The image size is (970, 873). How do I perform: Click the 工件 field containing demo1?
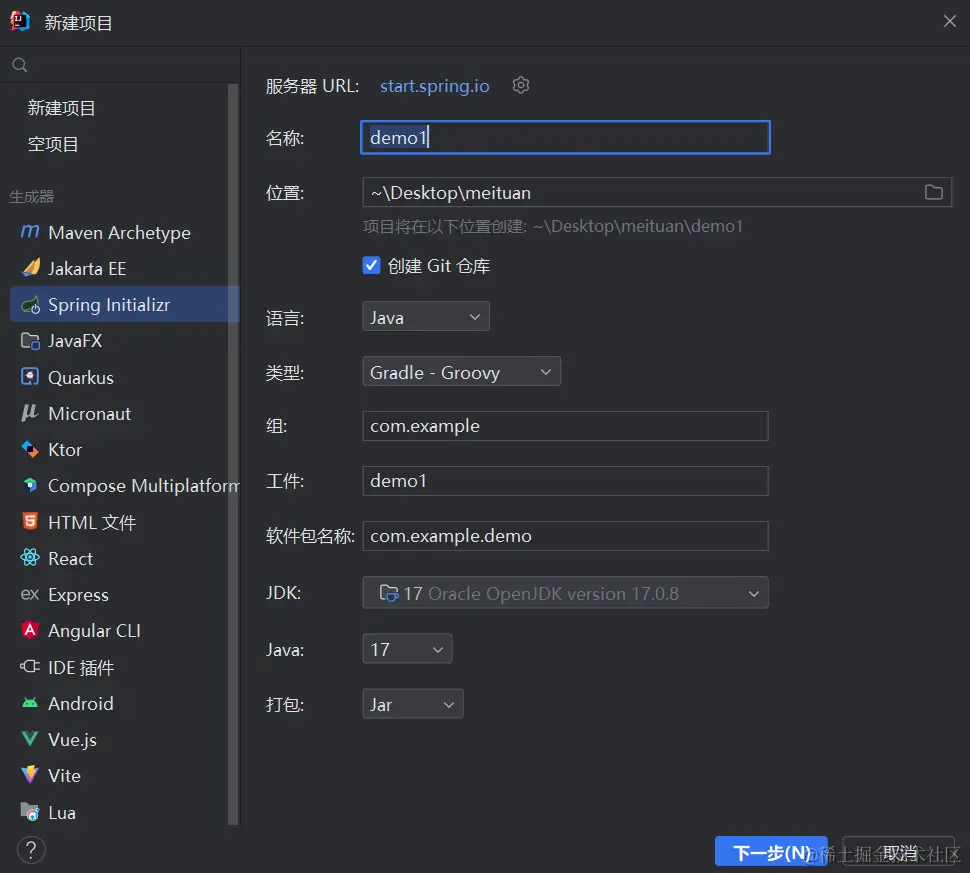(565, 481)
